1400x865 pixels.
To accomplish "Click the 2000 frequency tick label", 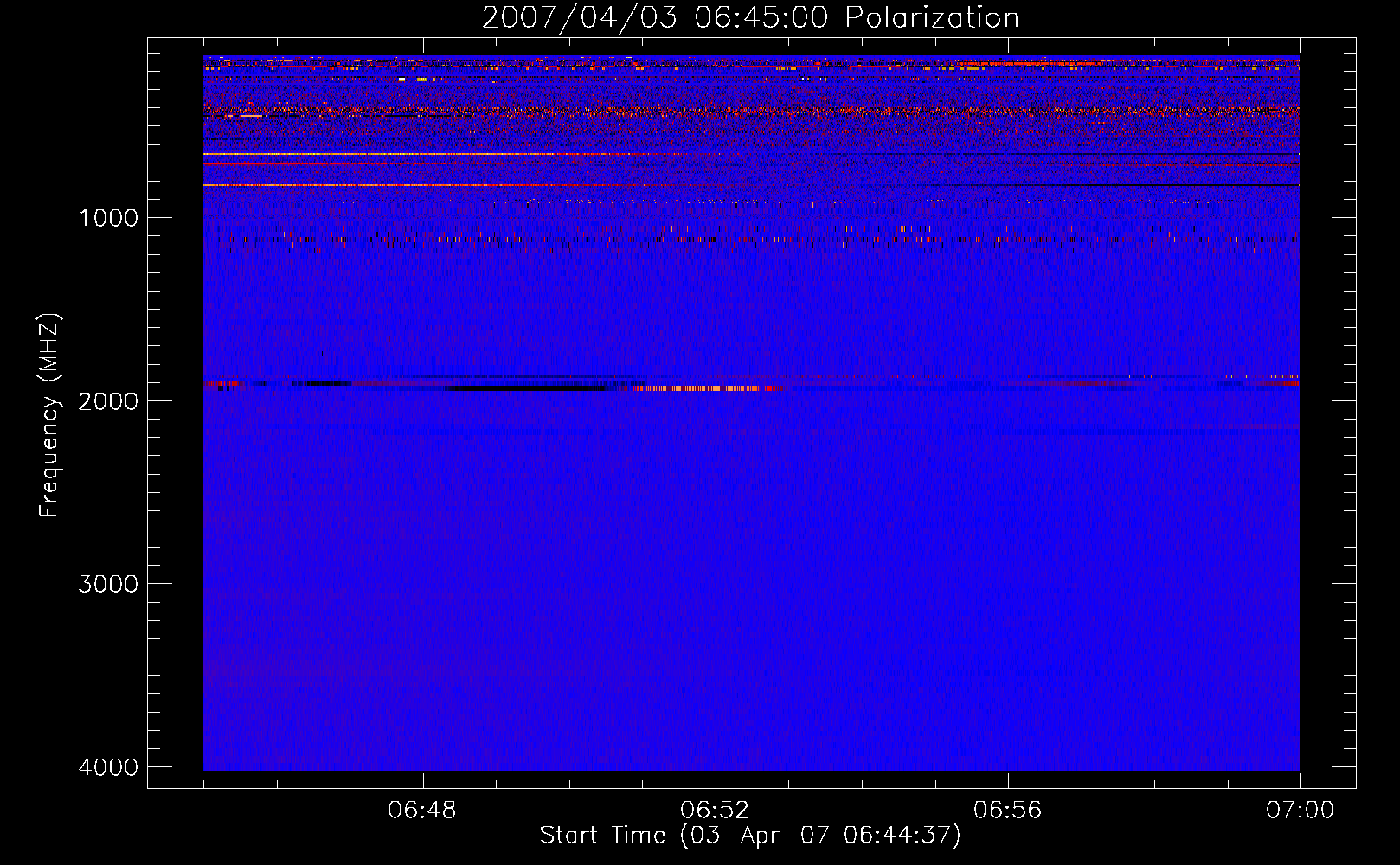I will (x=108, y=400).
